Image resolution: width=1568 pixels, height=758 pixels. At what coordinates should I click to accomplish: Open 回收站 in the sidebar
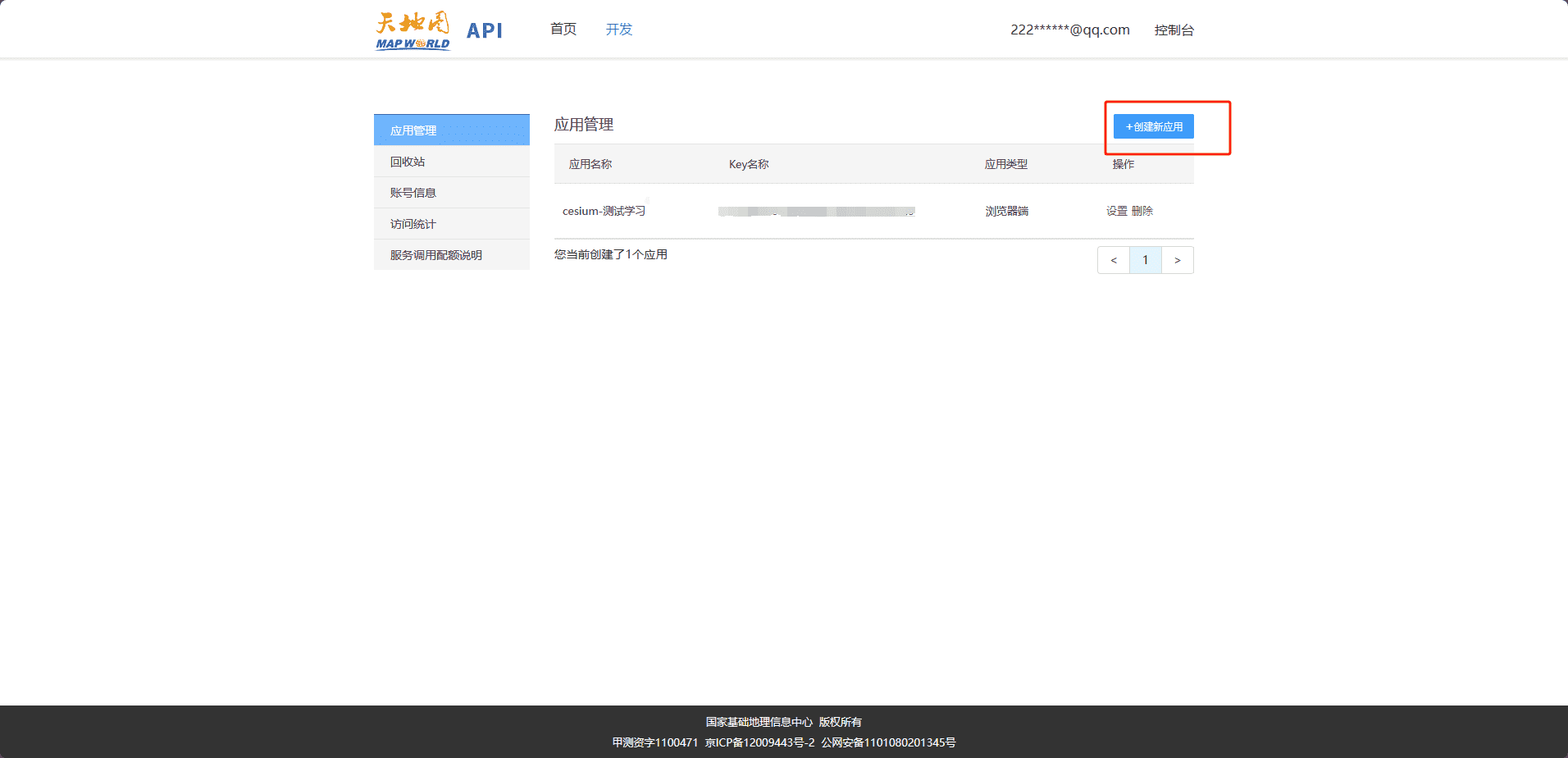[x=452, y=162]
